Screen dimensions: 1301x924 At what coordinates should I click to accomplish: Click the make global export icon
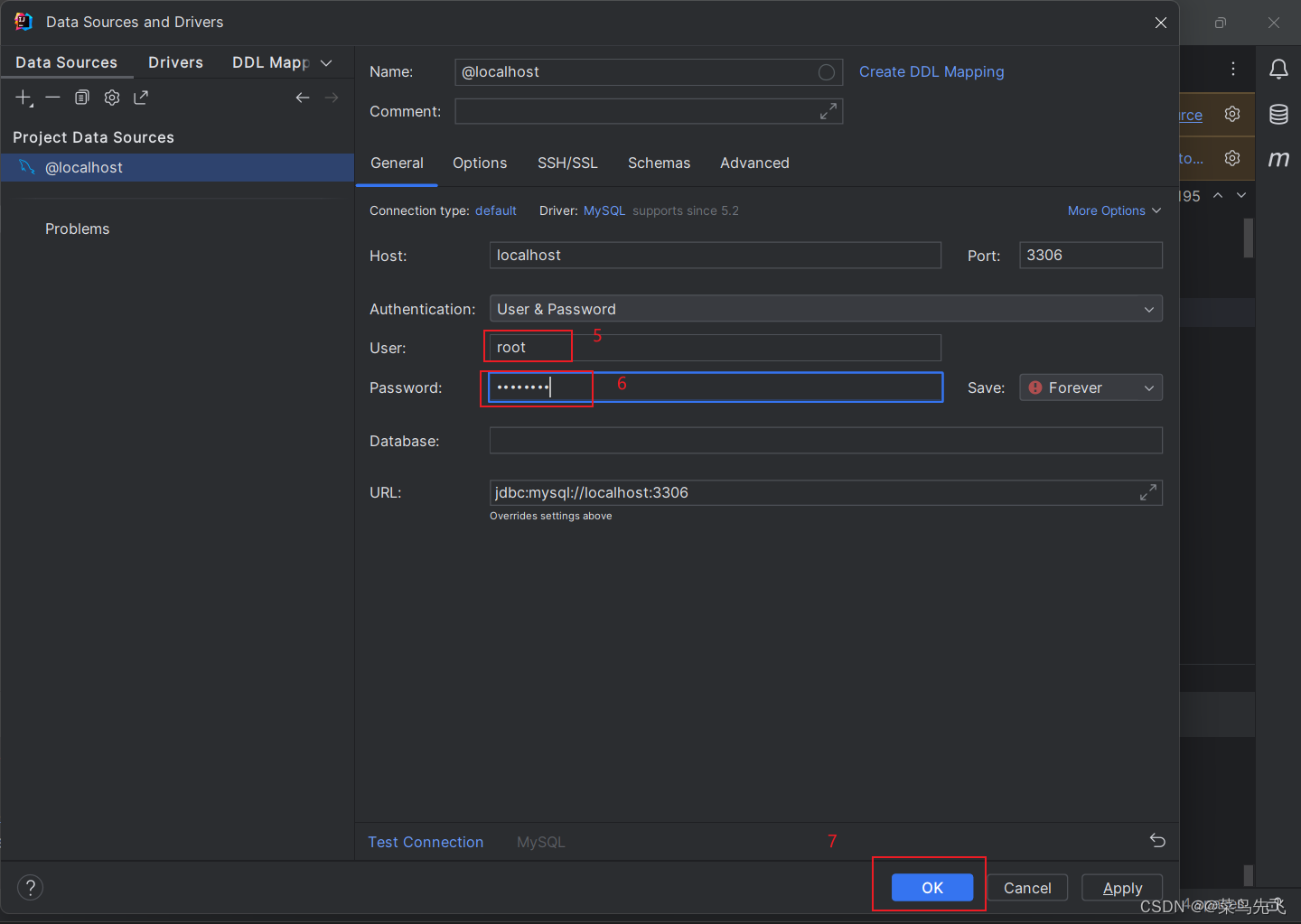pyautogui.click(x=141, y=98)
